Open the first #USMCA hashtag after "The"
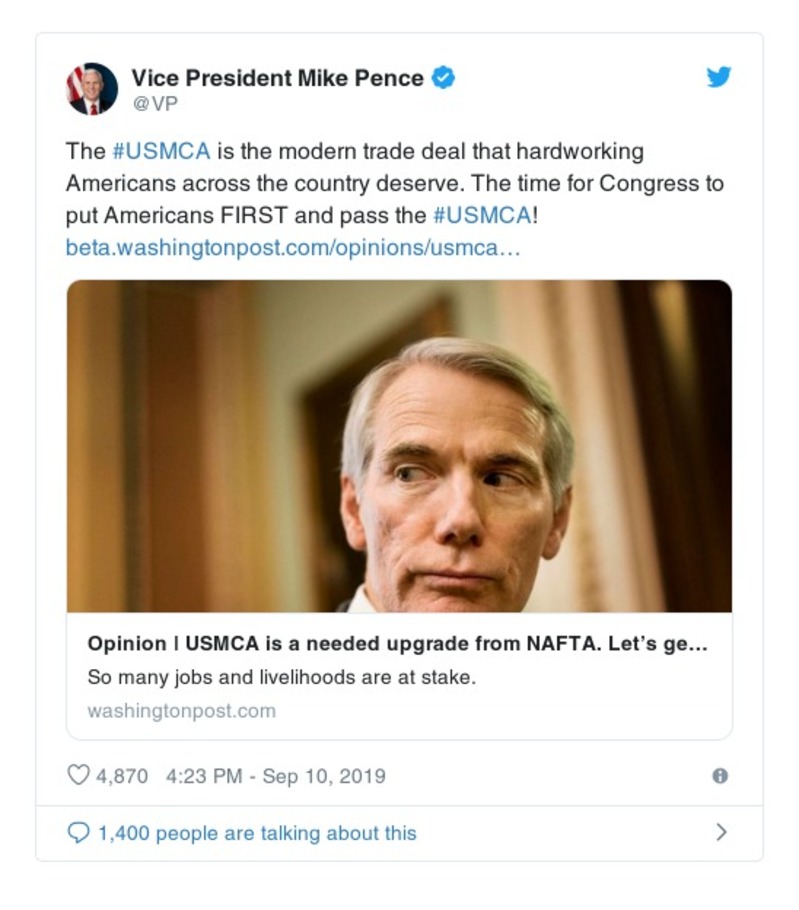 tap(161, 152)
